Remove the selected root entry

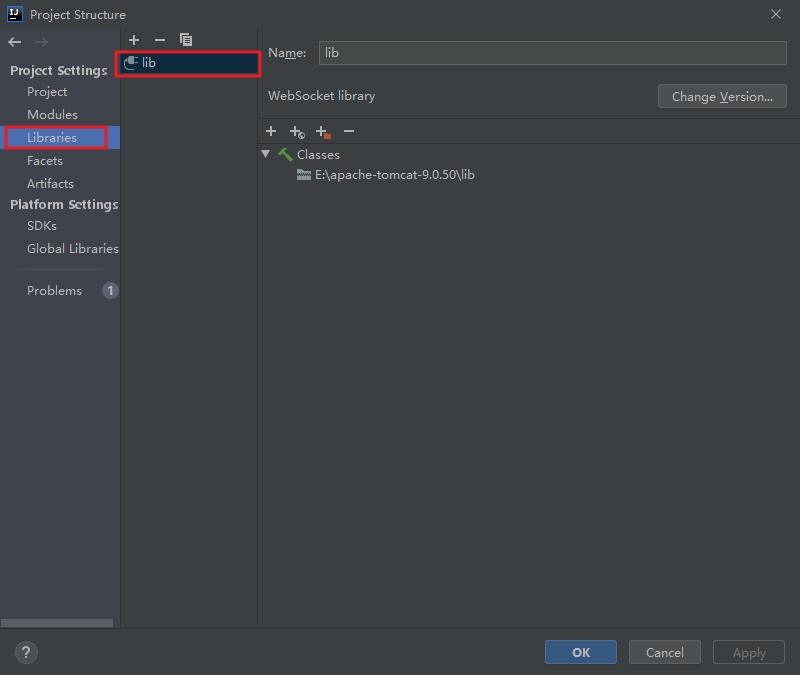click(x=349, y=131)
